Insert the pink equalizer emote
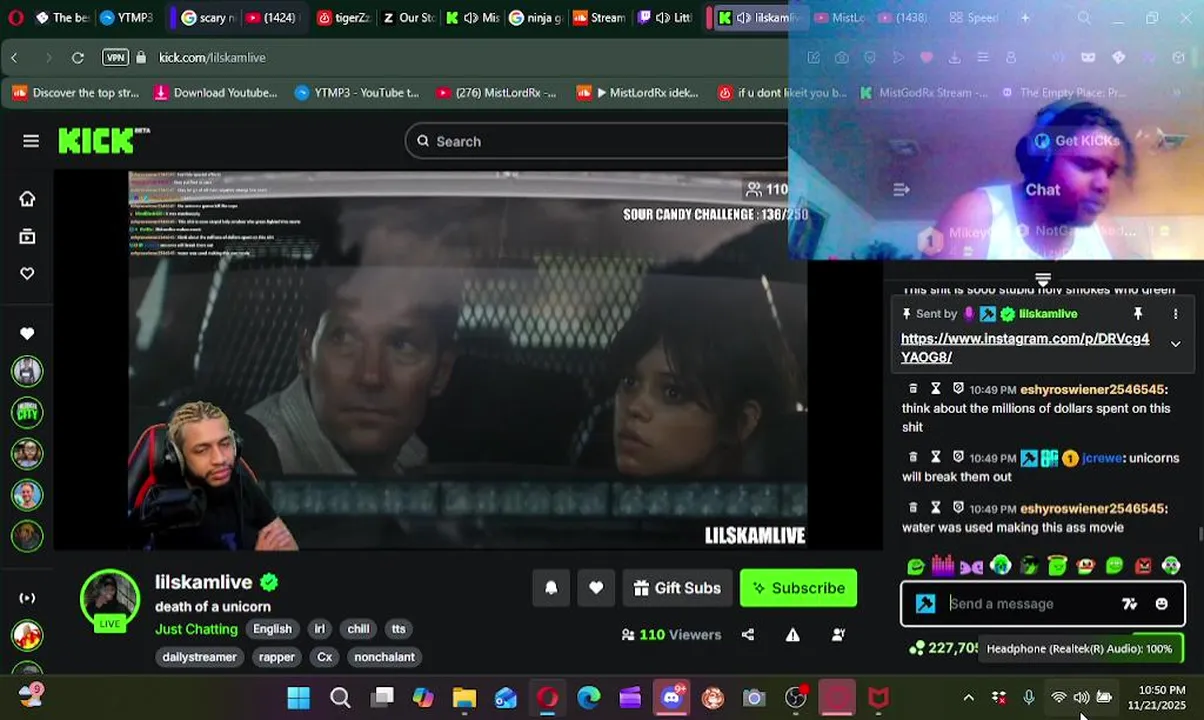The width and height of the screenshot is (1204, 720). (x=943, y=566)
